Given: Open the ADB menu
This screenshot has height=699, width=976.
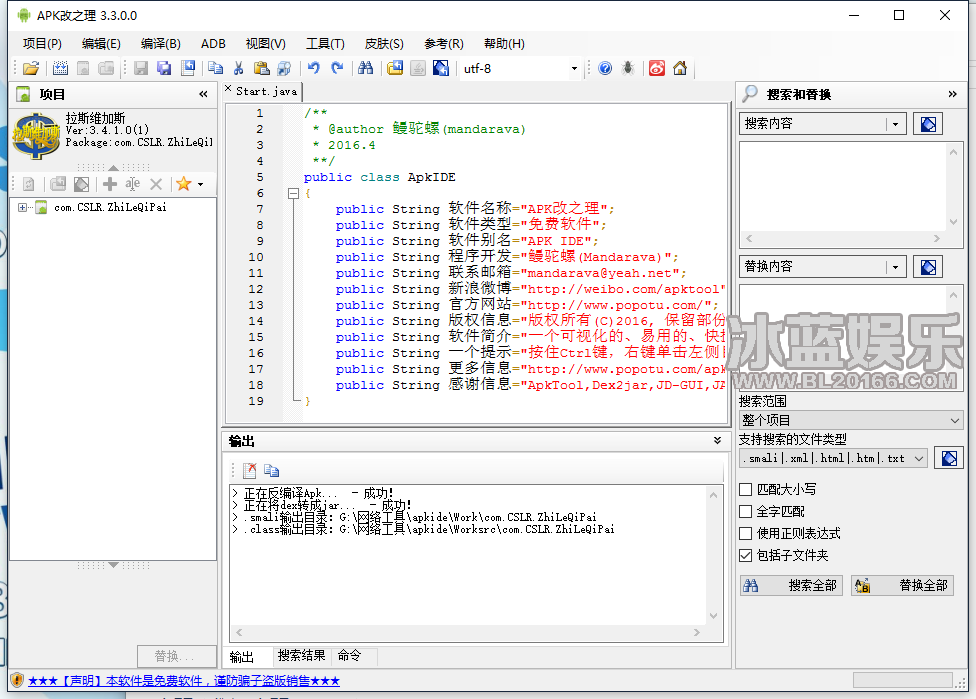Looking at the screenshot, I should 213,44.
